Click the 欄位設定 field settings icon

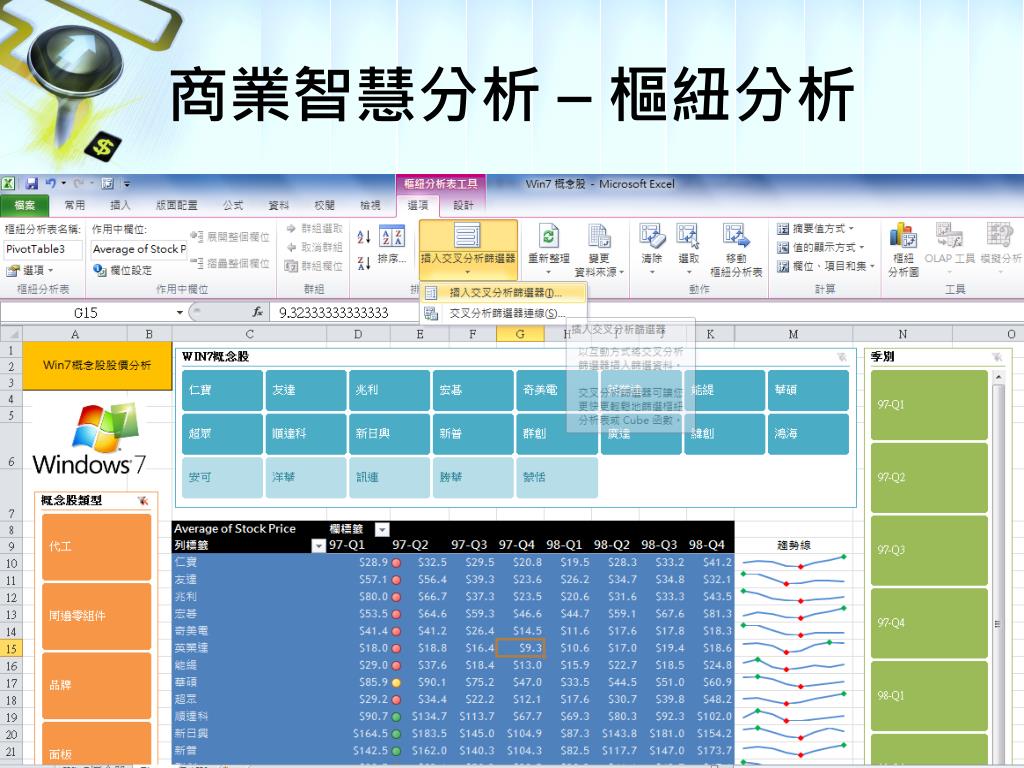point(99,270)
